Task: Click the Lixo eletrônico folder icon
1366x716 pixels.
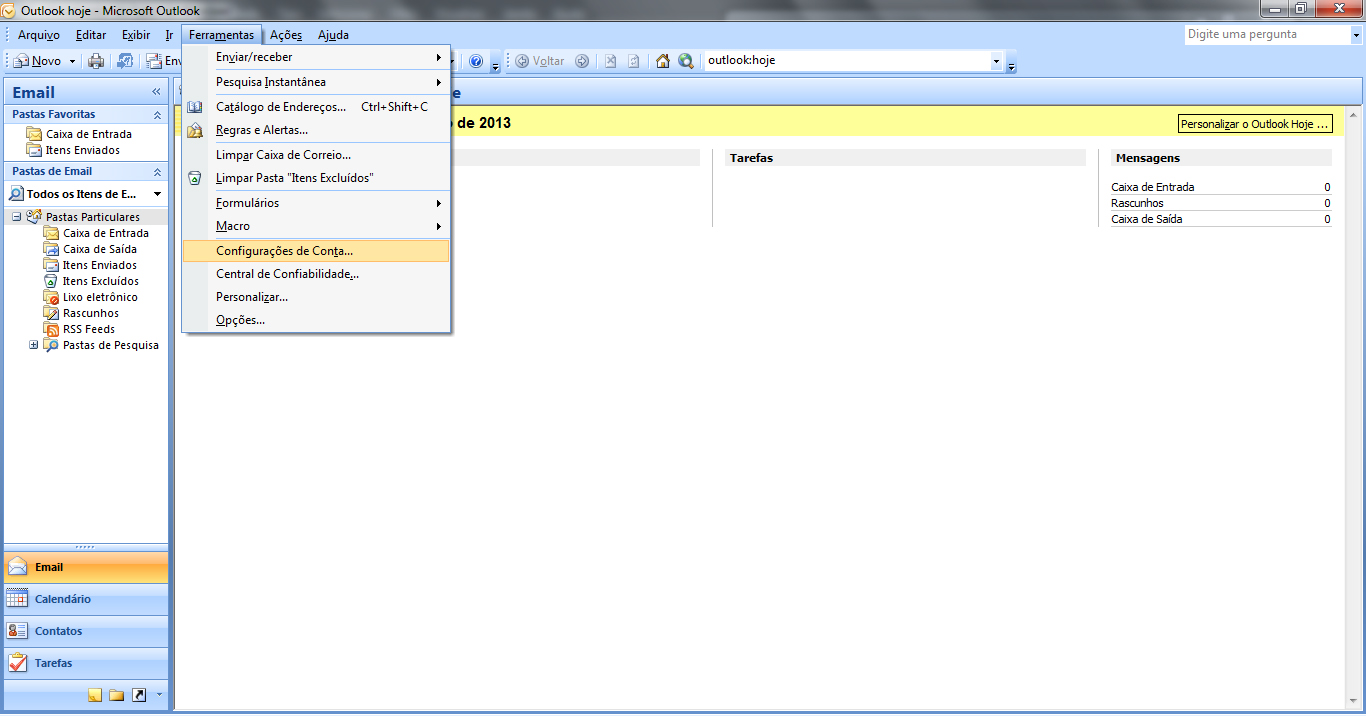Action: pyautogui.click(x=51, y=297)
